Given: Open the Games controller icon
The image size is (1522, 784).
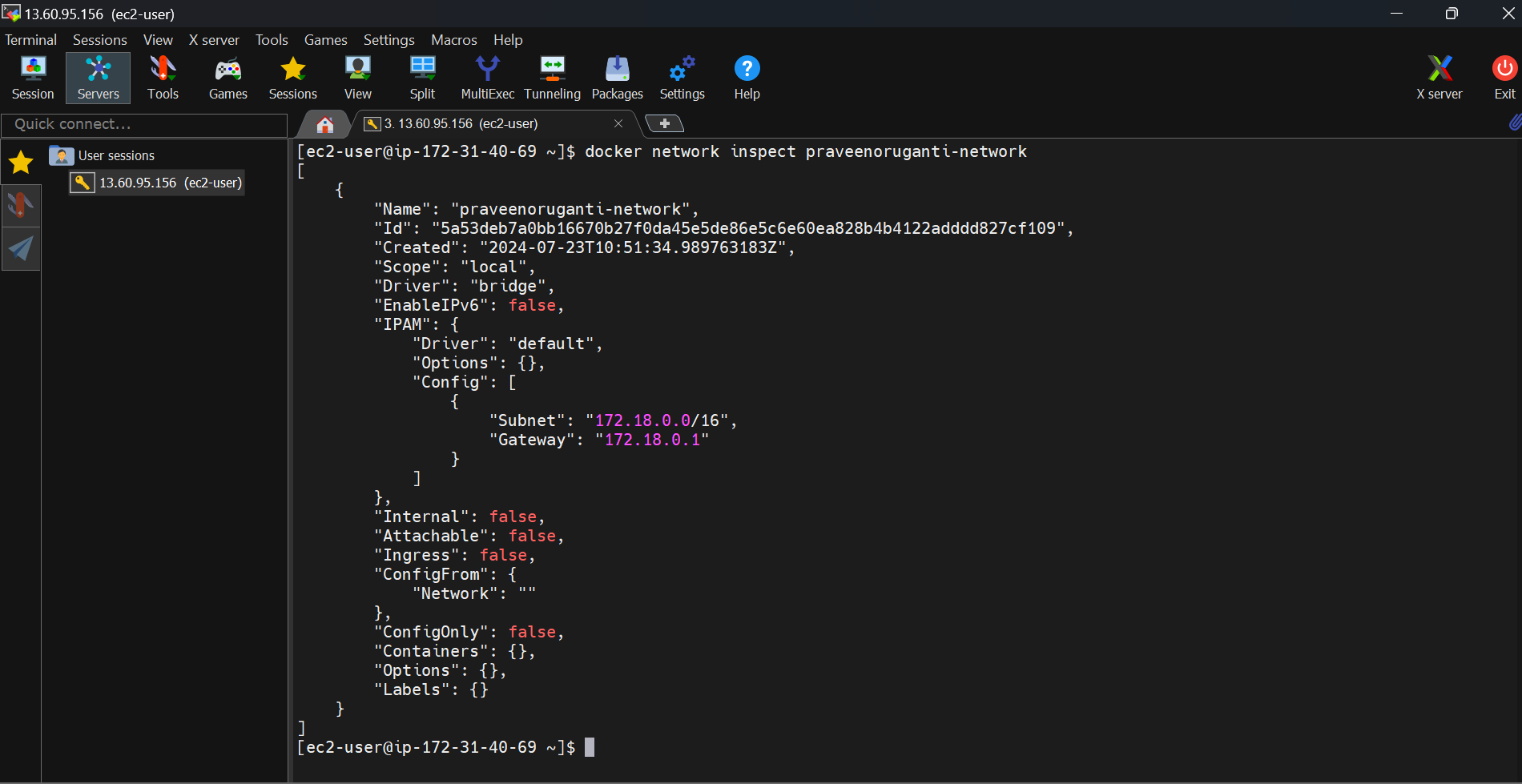Looking at the screenshot, I should pos(227,78).
